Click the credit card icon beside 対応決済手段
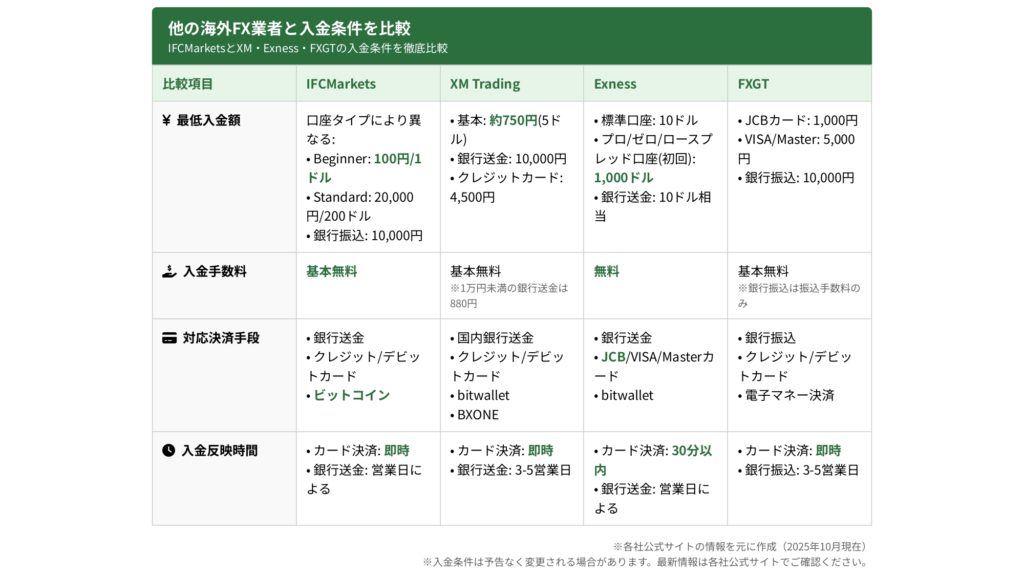The width and height of the screenshot is (1024, 576). 168,338
